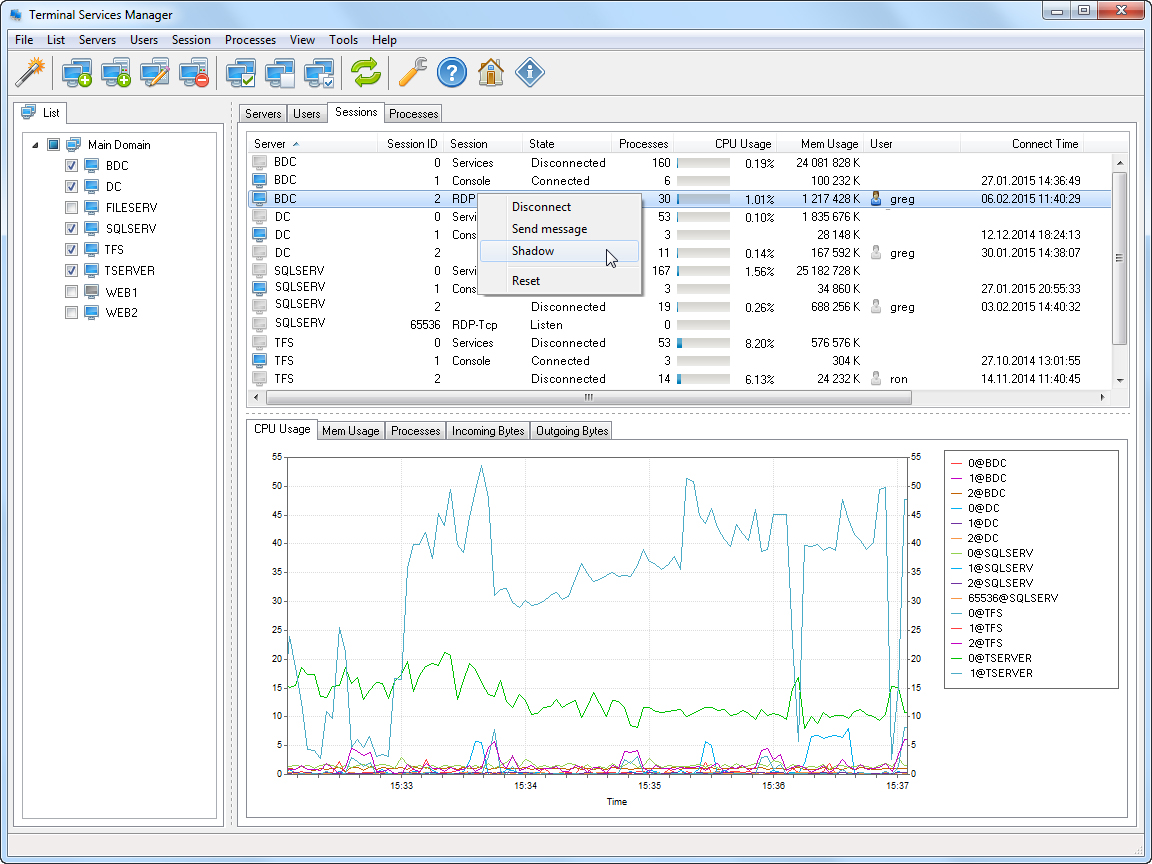Choose Shadow from the context menu

click(533, 251)
